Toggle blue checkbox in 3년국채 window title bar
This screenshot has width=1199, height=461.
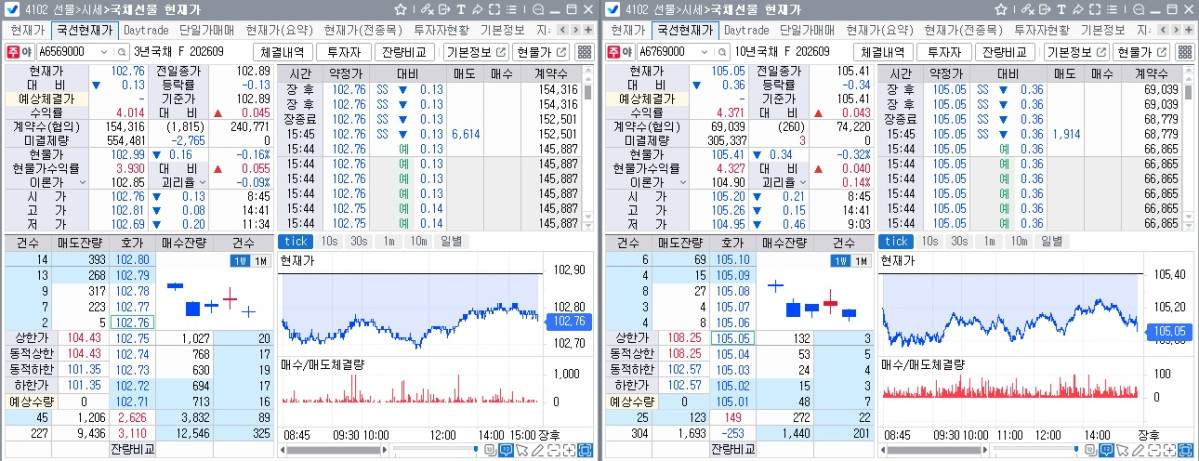[x=12, y=10]
